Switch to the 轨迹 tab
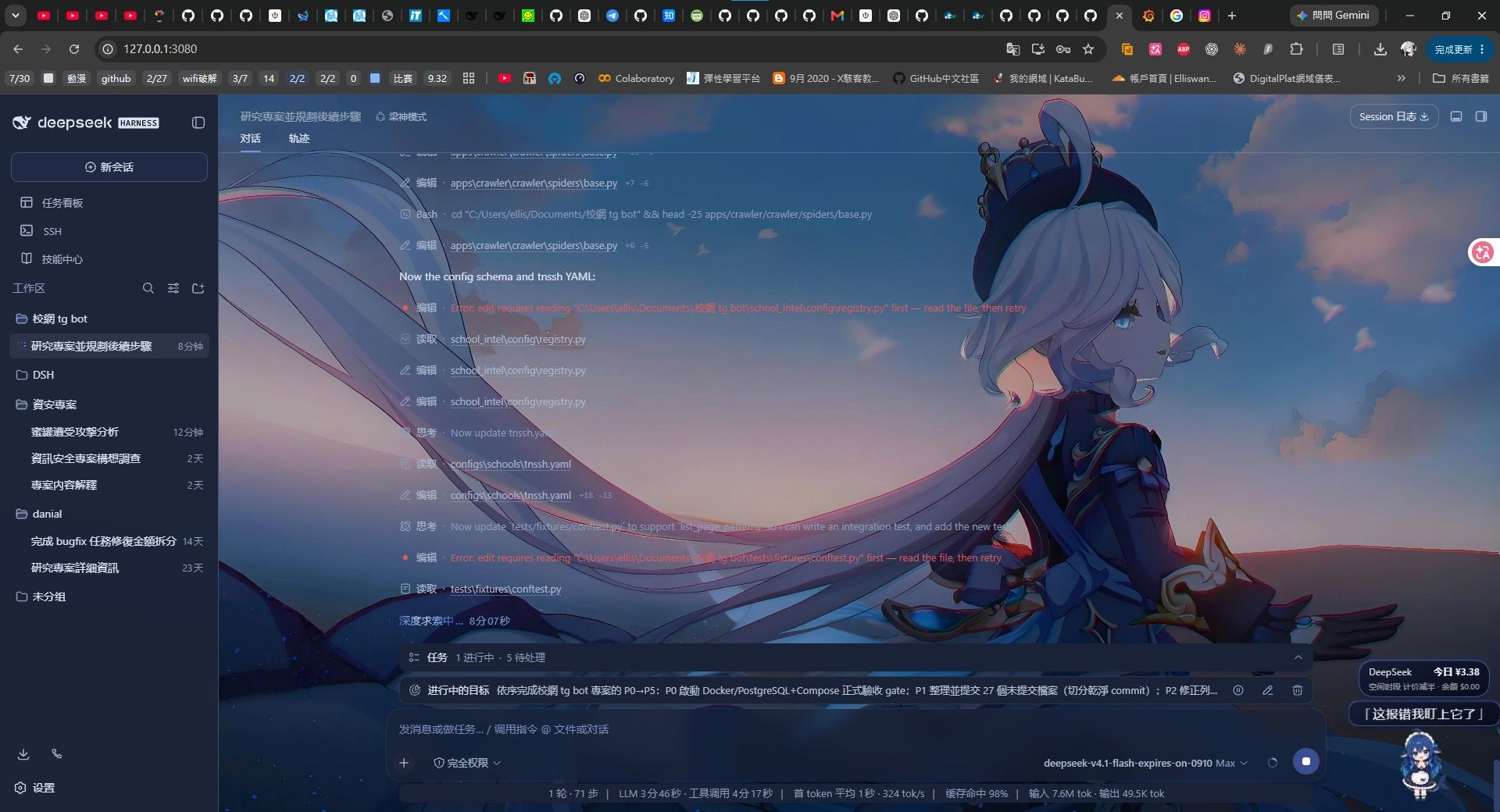The height and width of the screenshot is (812, 1500). click(299, 138)
